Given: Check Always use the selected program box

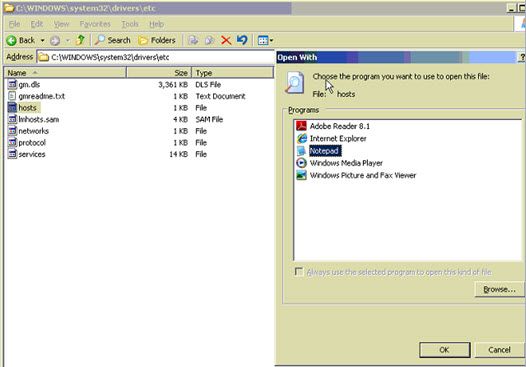Looking at the screenshot, I should [299, 271].
